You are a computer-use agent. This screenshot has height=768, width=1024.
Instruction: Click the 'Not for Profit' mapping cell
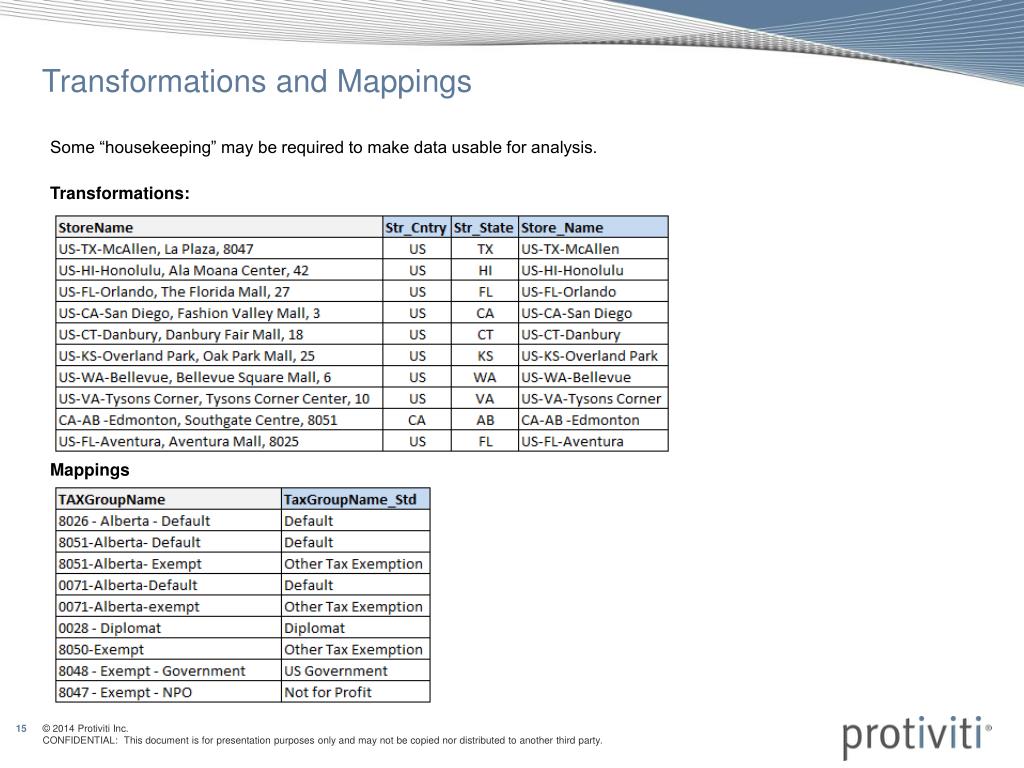(x=356, y=692)
